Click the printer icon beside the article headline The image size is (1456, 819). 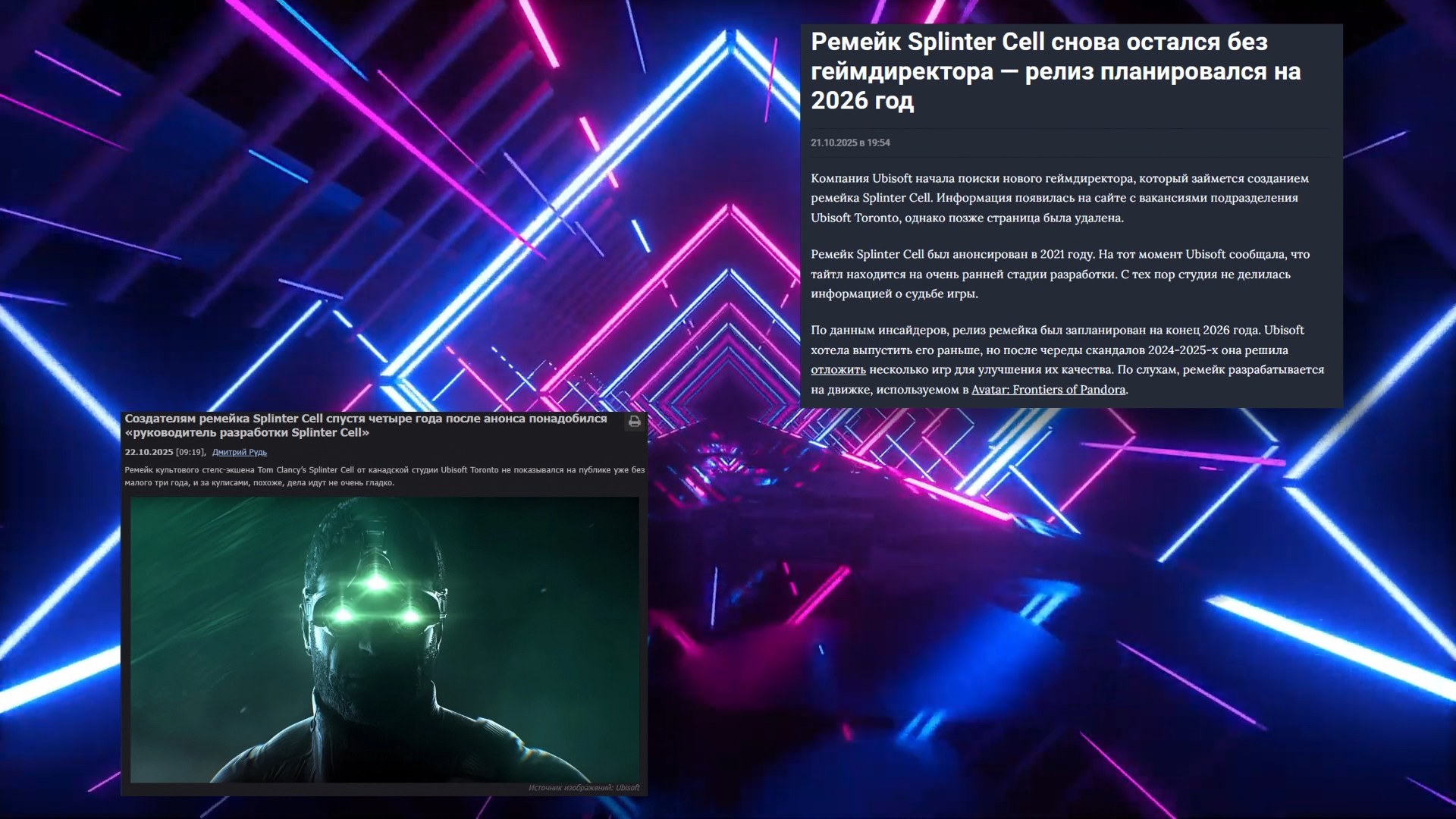point(634,422)
